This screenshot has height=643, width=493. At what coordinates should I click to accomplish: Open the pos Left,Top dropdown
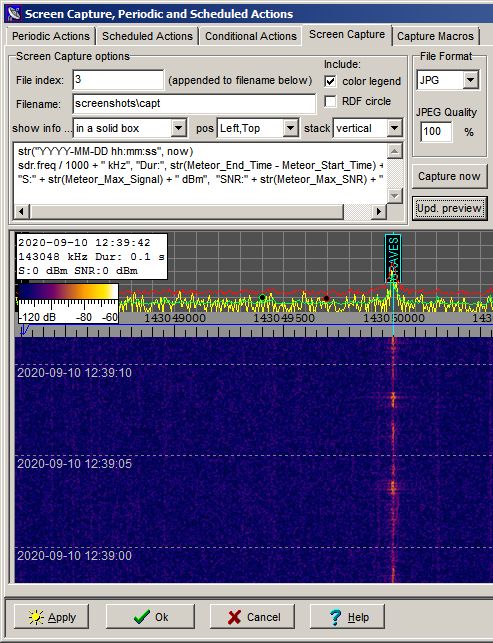tap(290, 128)
